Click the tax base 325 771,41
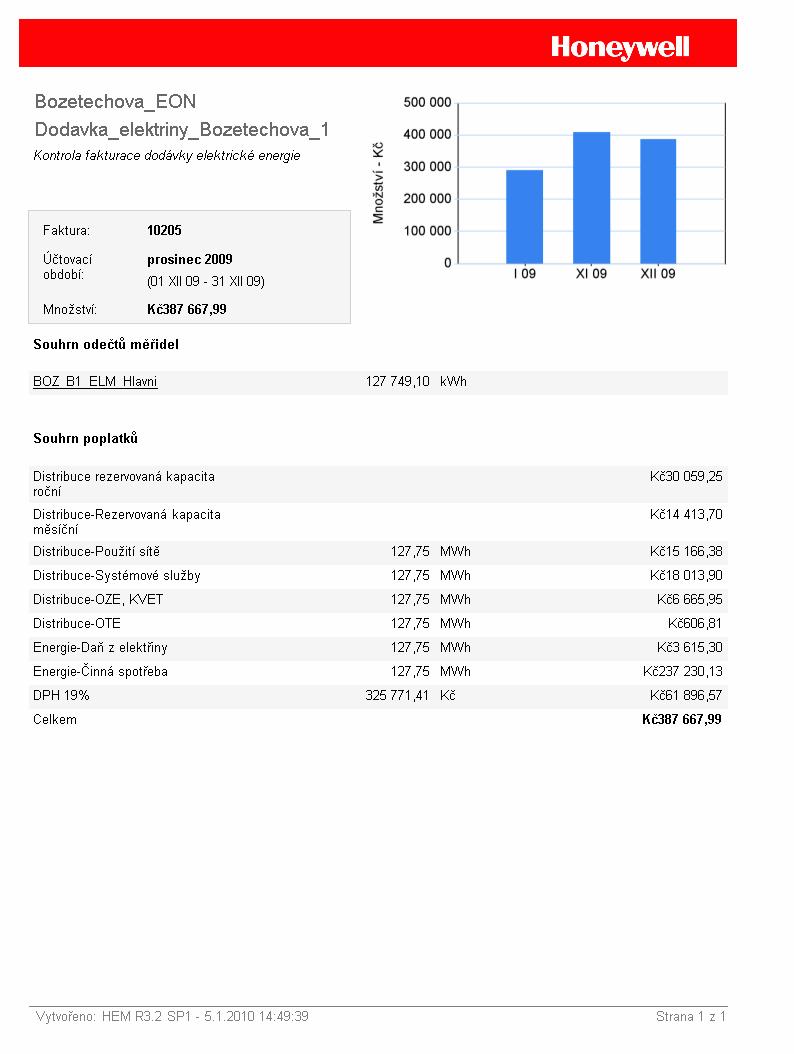The height and width of the screenshot is (1054, 794). [x=397, y=696]
